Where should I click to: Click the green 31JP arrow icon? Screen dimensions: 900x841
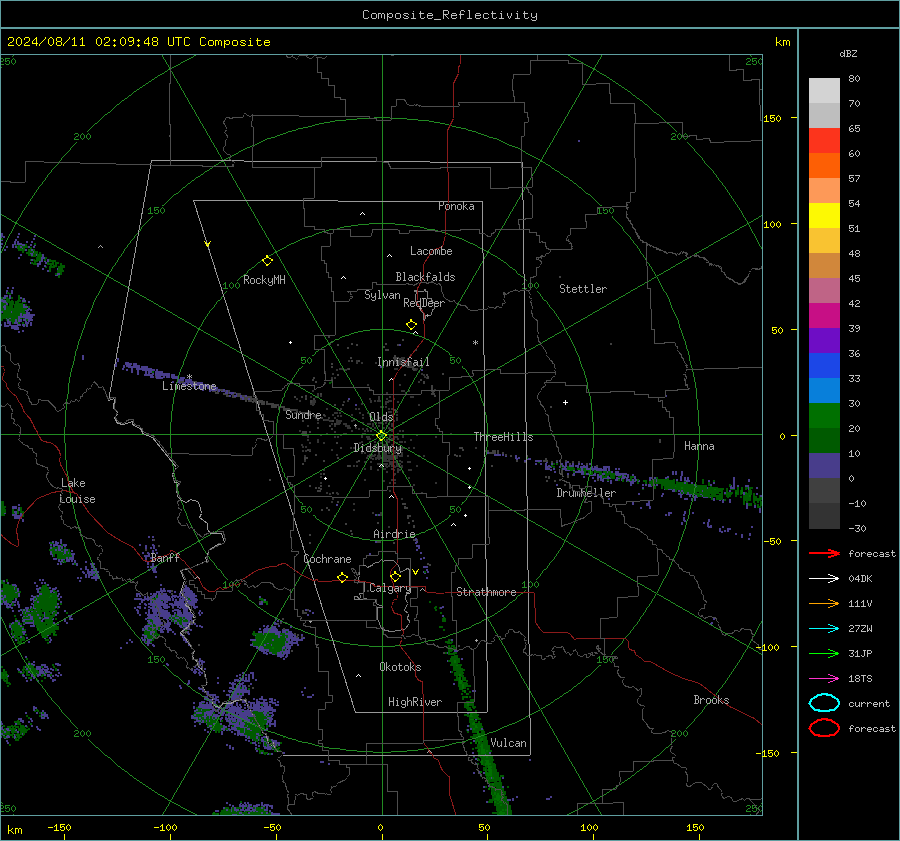tap(824, 653)
